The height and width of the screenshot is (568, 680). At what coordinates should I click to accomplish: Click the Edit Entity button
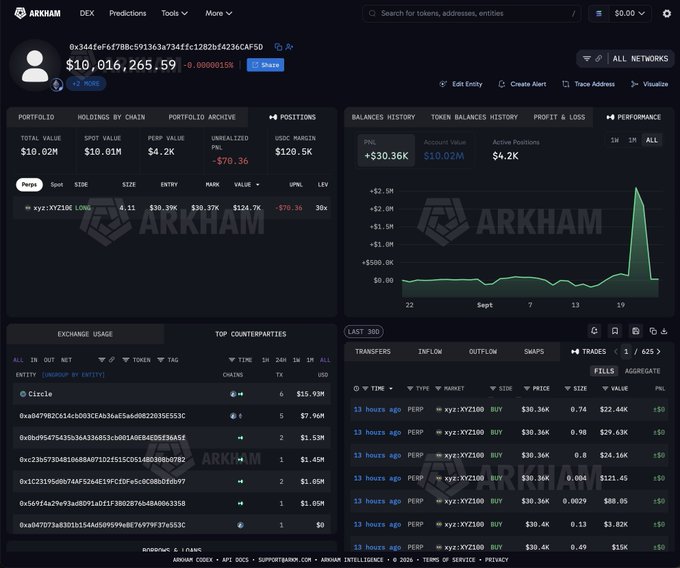pos(461,84)
